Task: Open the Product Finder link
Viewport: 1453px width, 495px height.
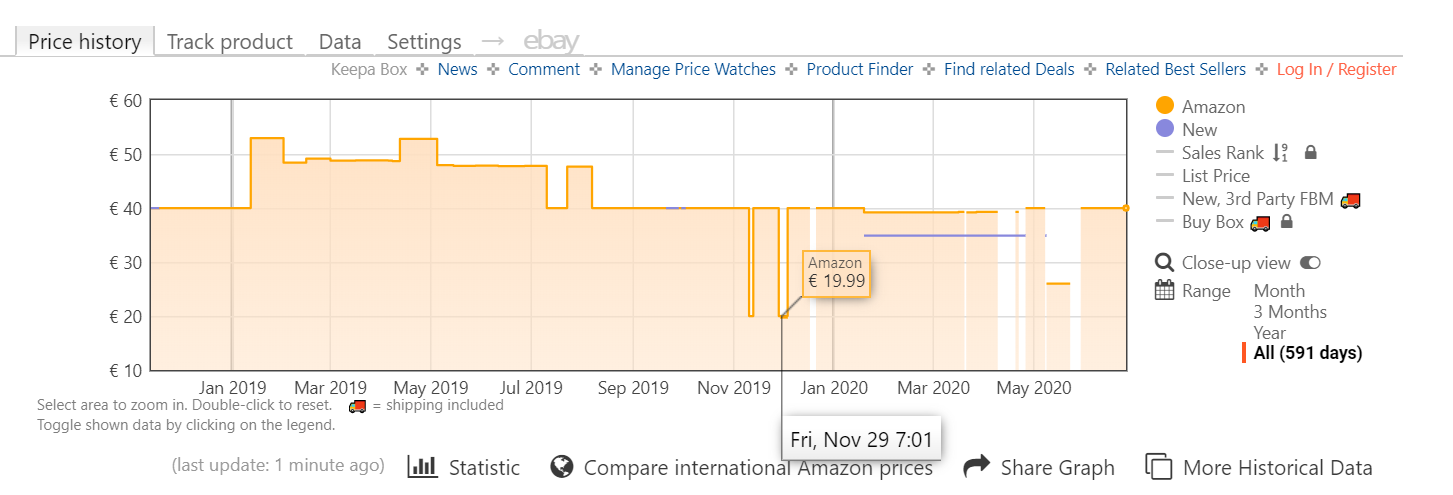Action: tap(860, 69)
